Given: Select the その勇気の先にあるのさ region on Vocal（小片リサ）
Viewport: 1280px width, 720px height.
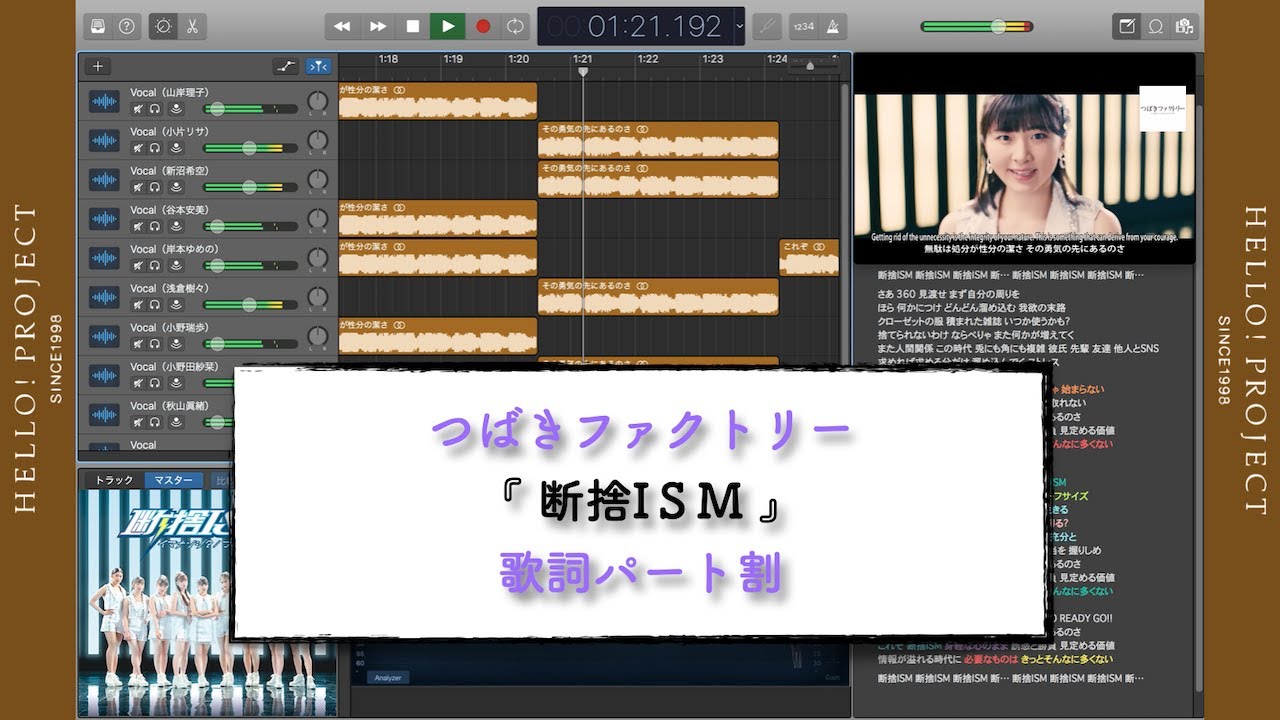Looking at the screenshot, I should pyautogui.click(x=658, y=140).
